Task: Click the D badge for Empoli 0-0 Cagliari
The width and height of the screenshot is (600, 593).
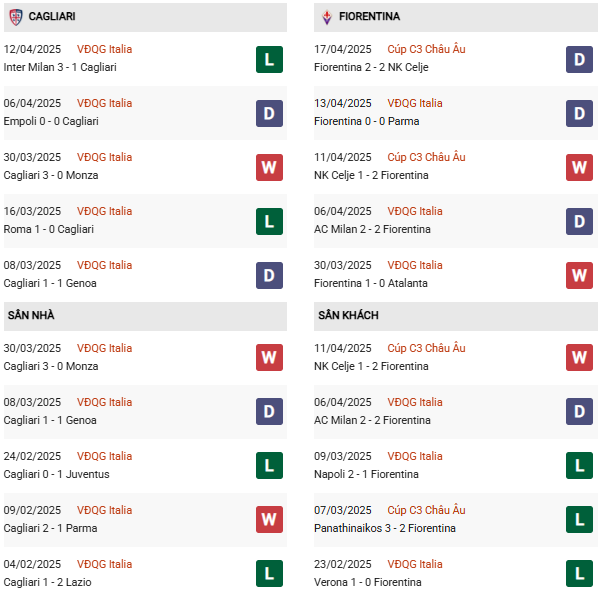Action: click(269, 113)
